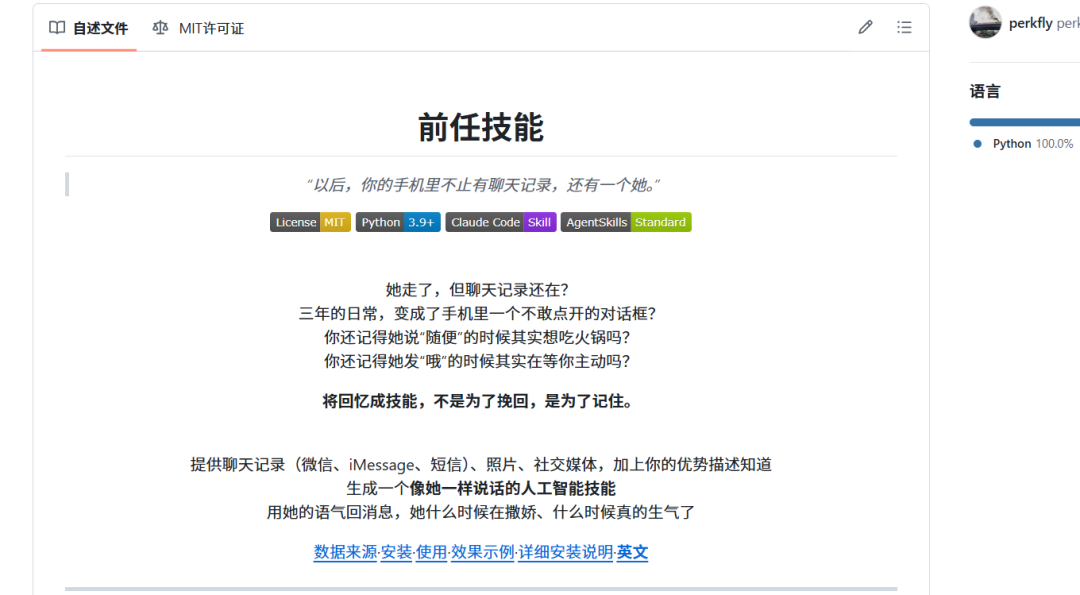The image size is (1080, 595).
Task: Open the 数据来源 link
Action: coord(343,551)
